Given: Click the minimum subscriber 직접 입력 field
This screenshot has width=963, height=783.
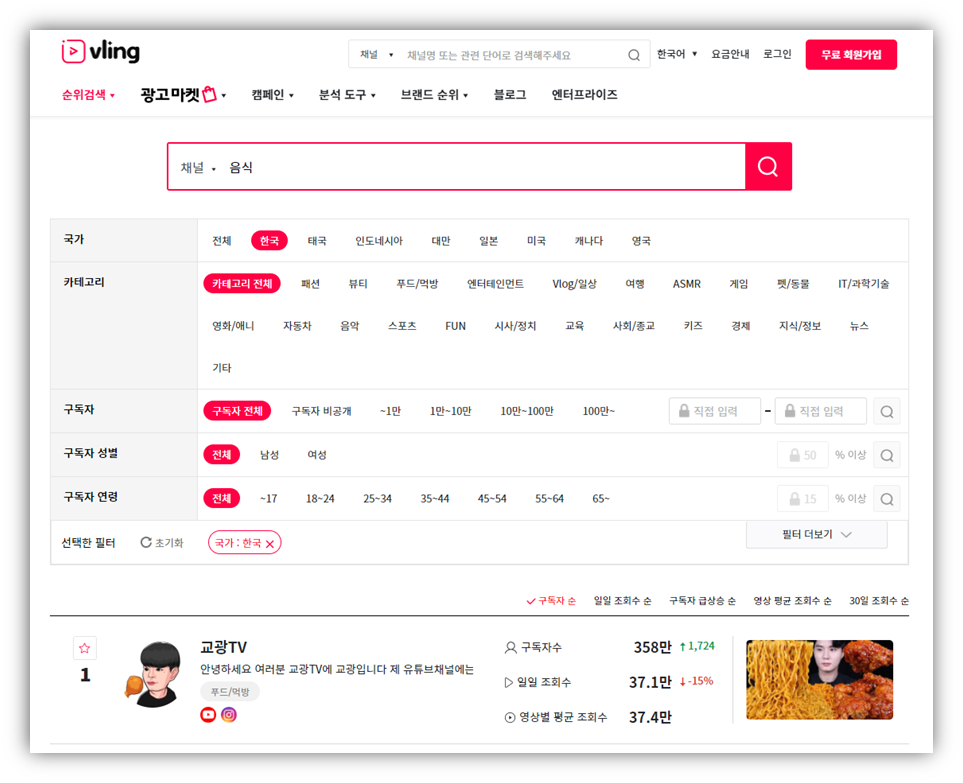Looking at the screenshot, I should point(715,411).
